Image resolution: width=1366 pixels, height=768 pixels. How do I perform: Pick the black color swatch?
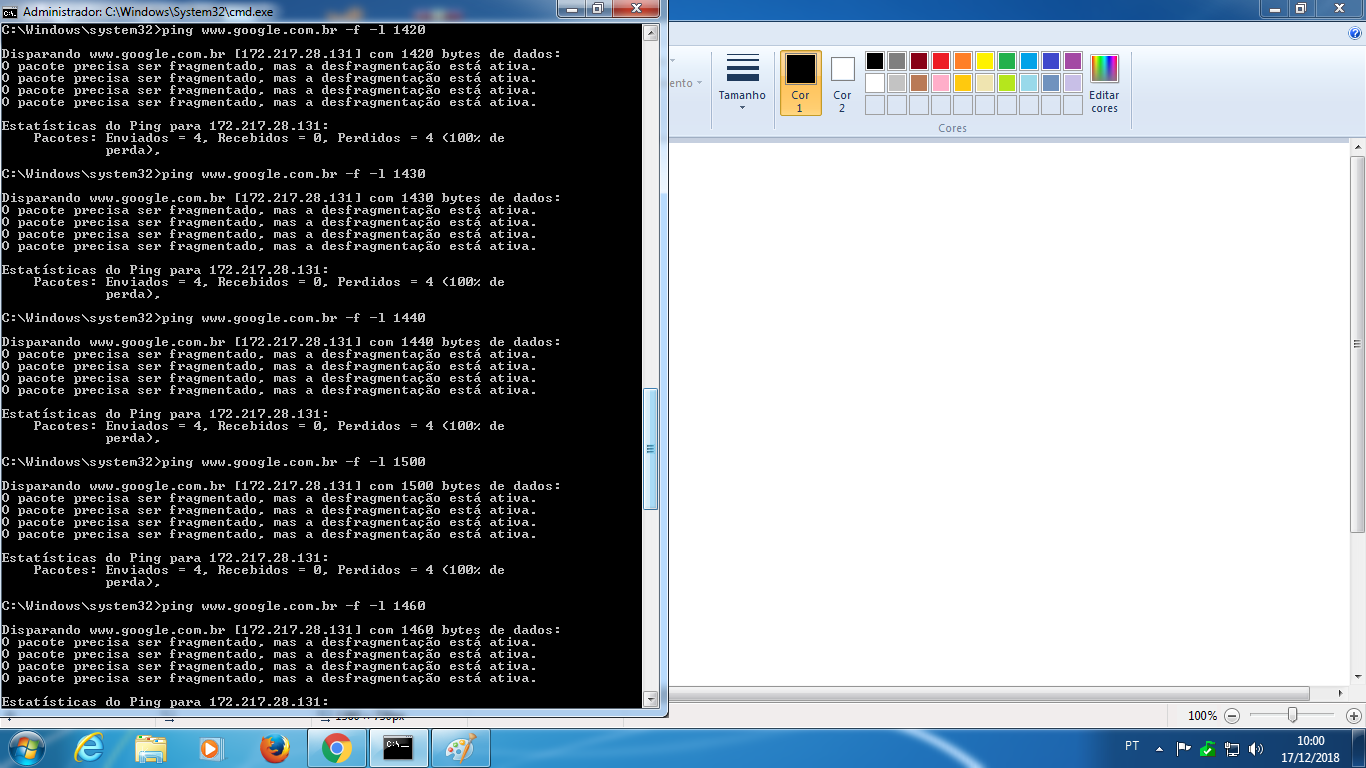875,61
